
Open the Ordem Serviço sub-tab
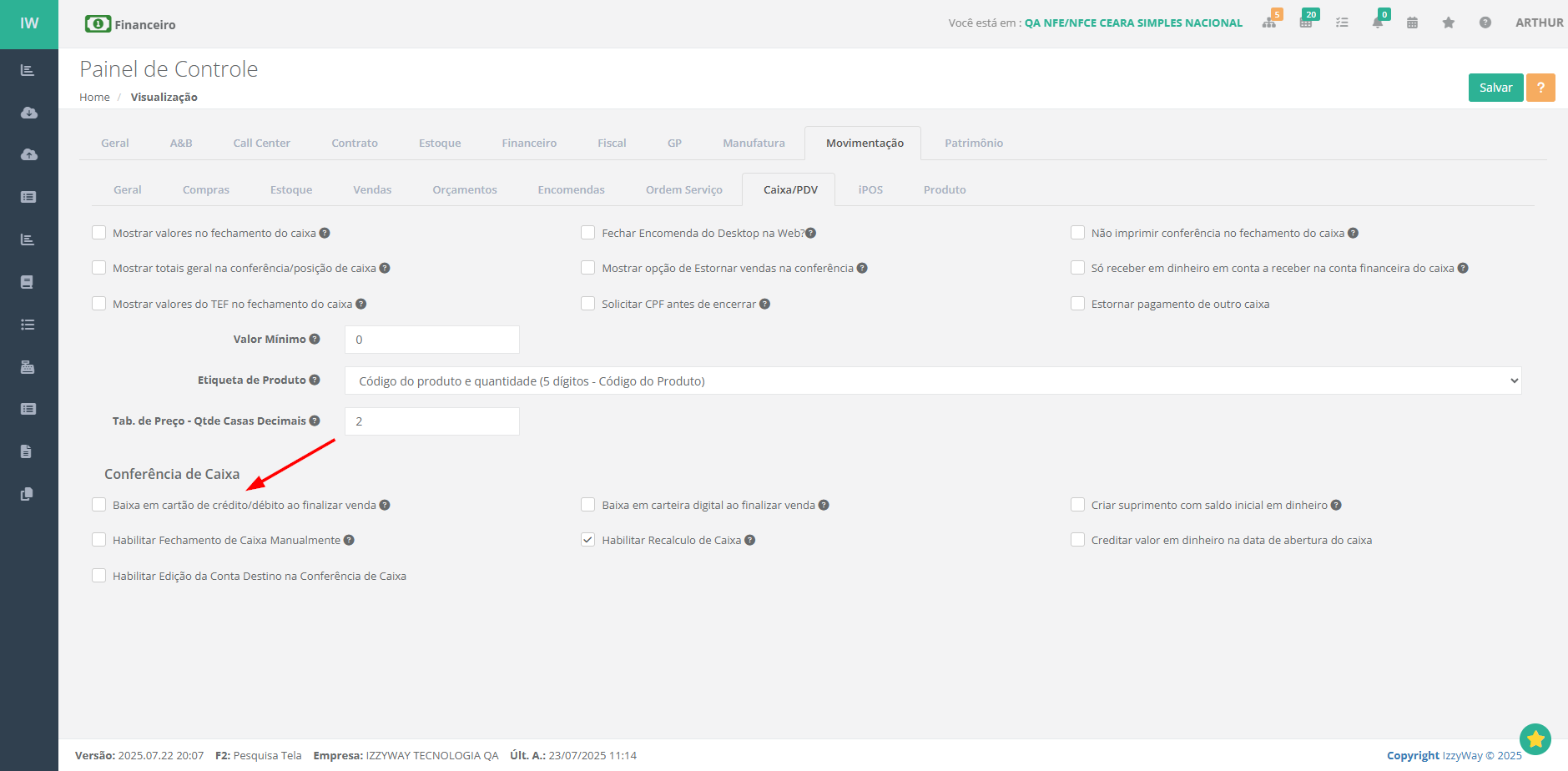[x=684, y=189]
